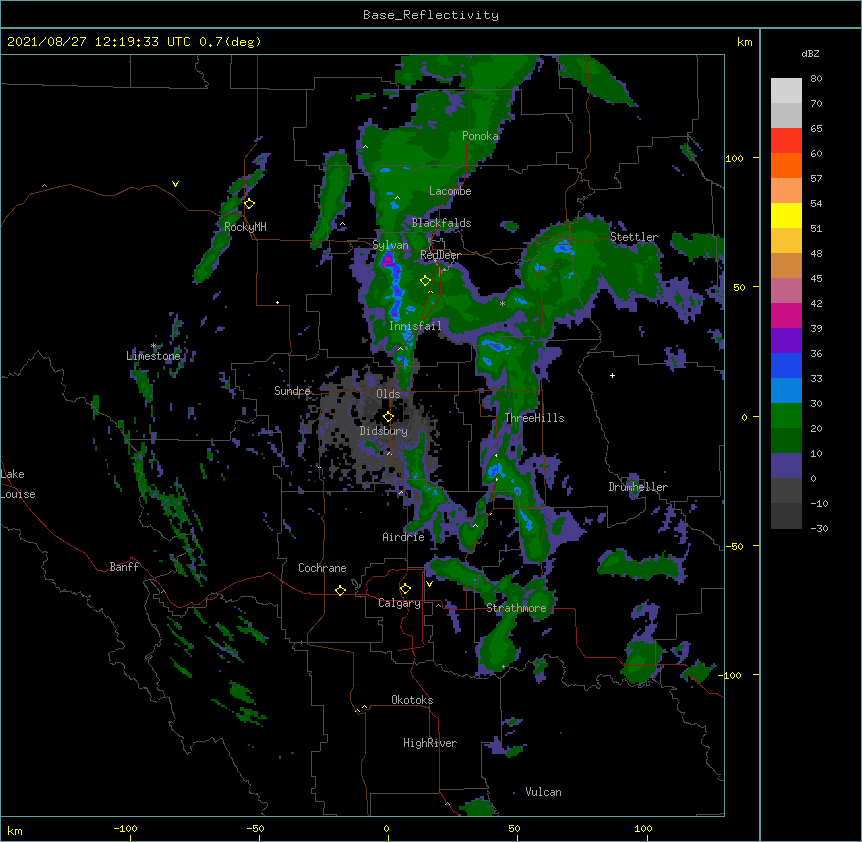862x842 pixels.
Task: Select the Blackfalds label
Action: click(x=441, y=223)
